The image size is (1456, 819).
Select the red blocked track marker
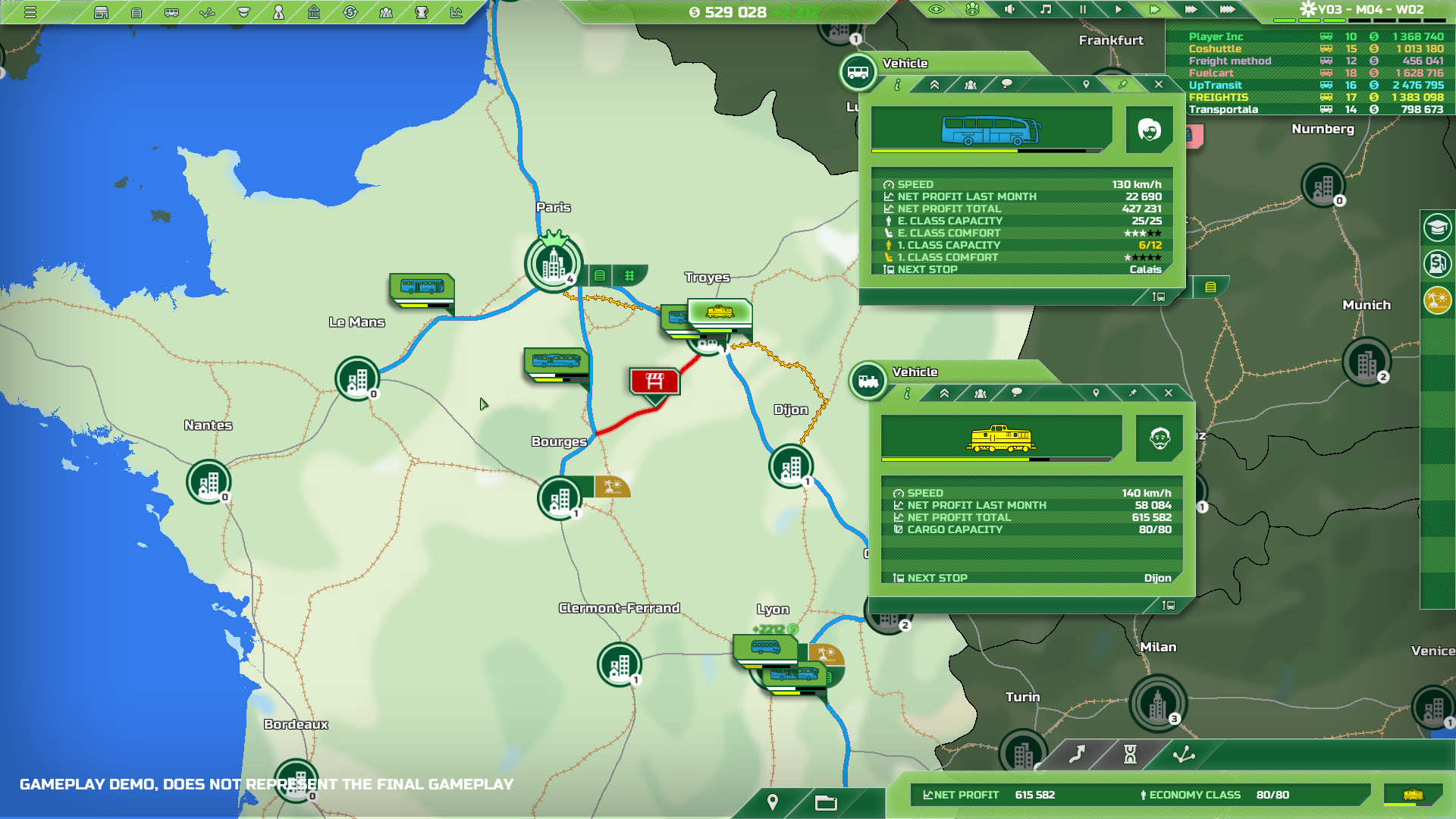(x=654, y=381)
